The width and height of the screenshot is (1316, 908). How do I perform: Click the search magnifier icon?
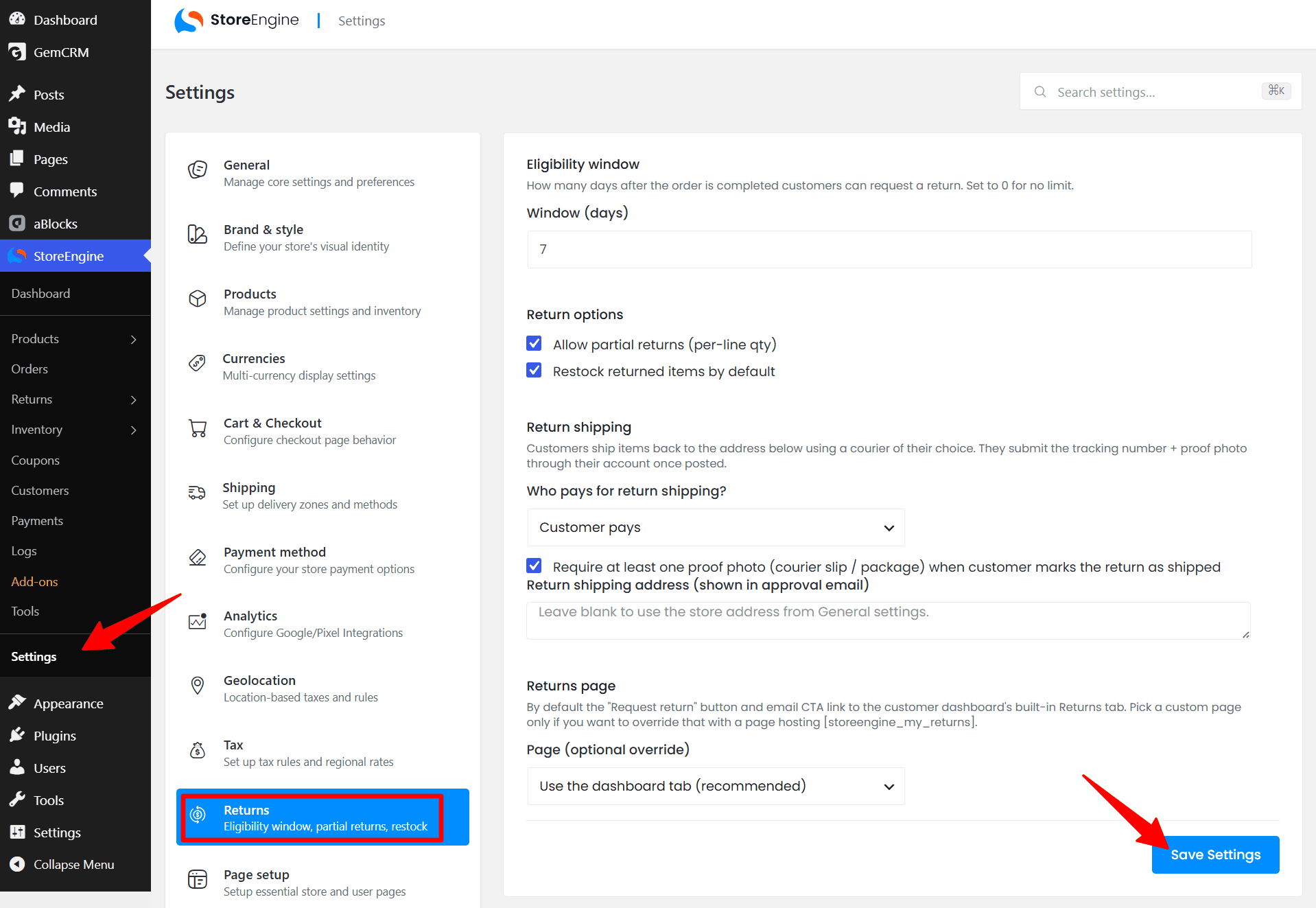click(1040, 91)
